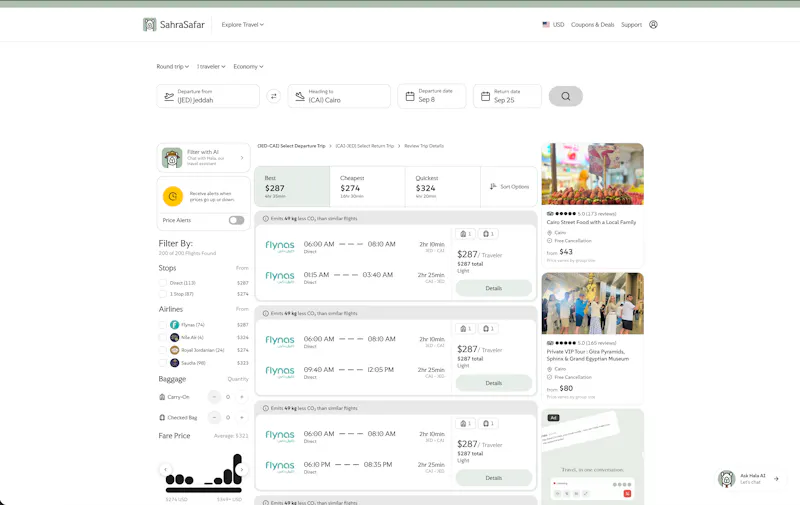The image size is (800, 505).
Task: Click the CO2 info icon on first flight card
Action: [x=265, y=218]
